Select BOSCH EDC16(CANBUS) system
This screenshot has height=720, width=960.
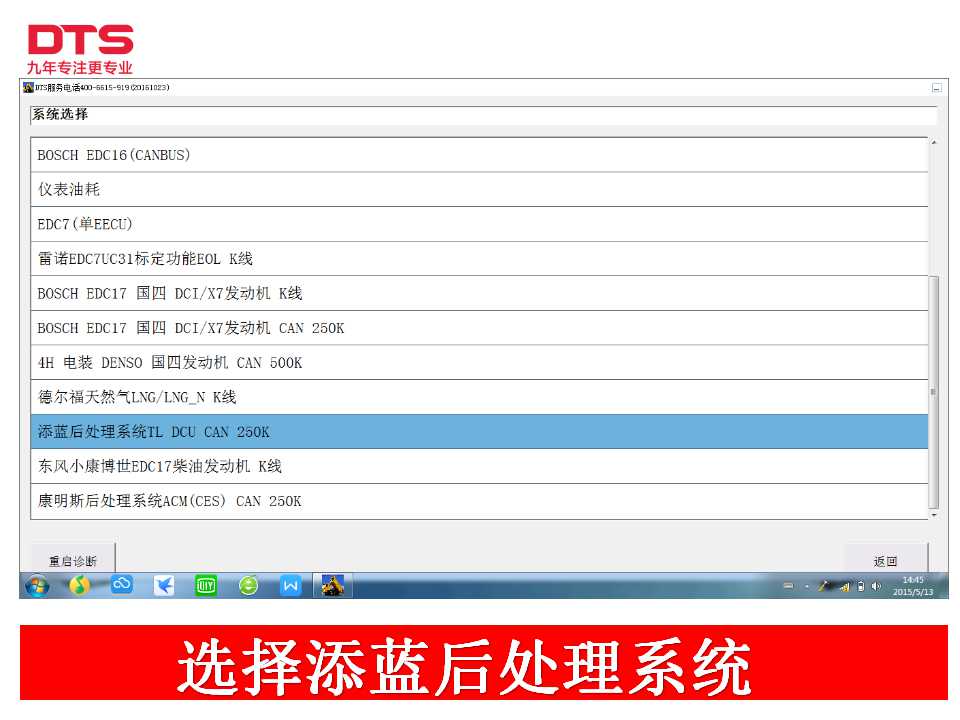tap(479, 155)
